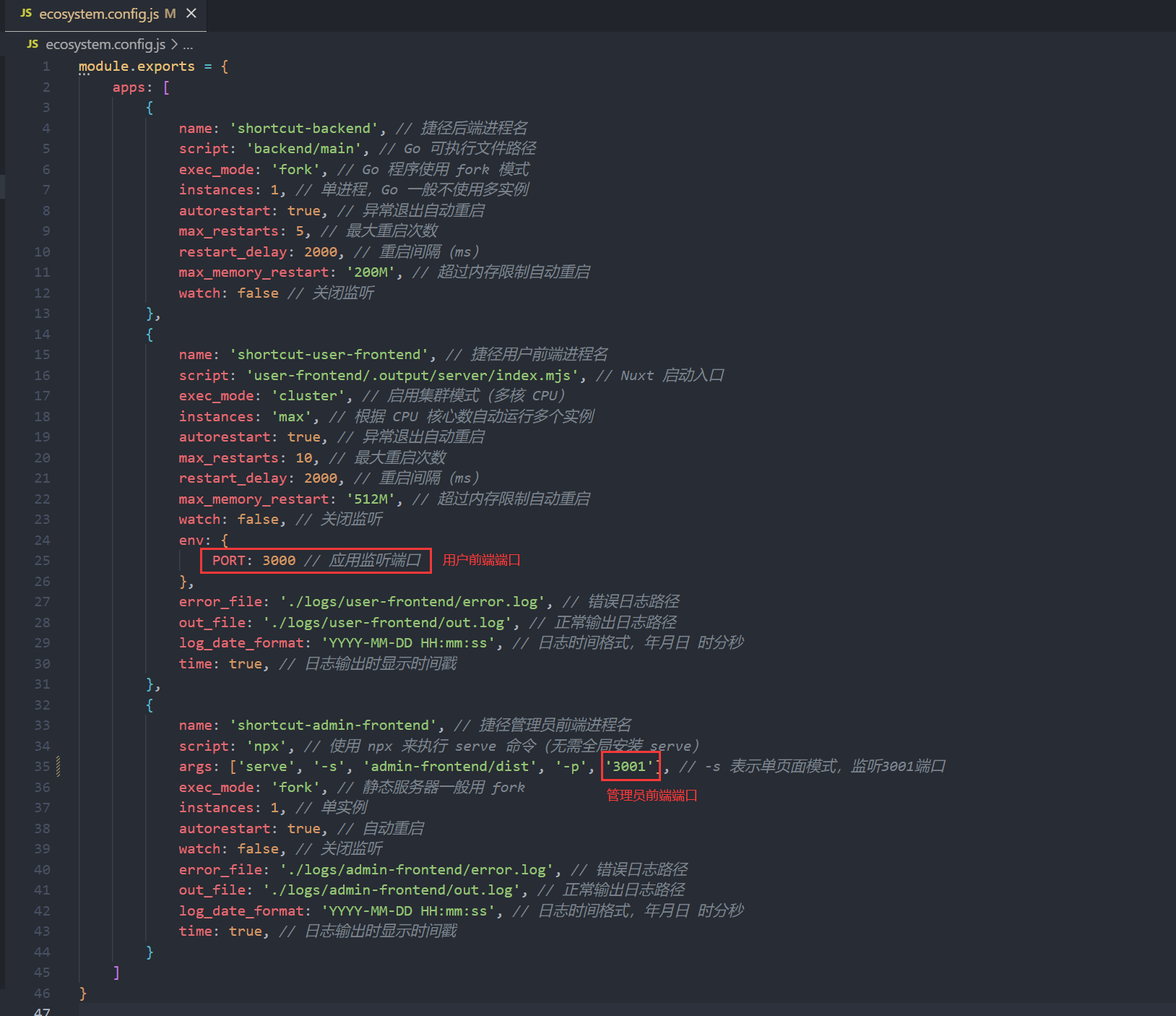Select the ecosystem.config.js editor tab
This screenshot has height=1016, width=1176.
(x=105, y=14)
